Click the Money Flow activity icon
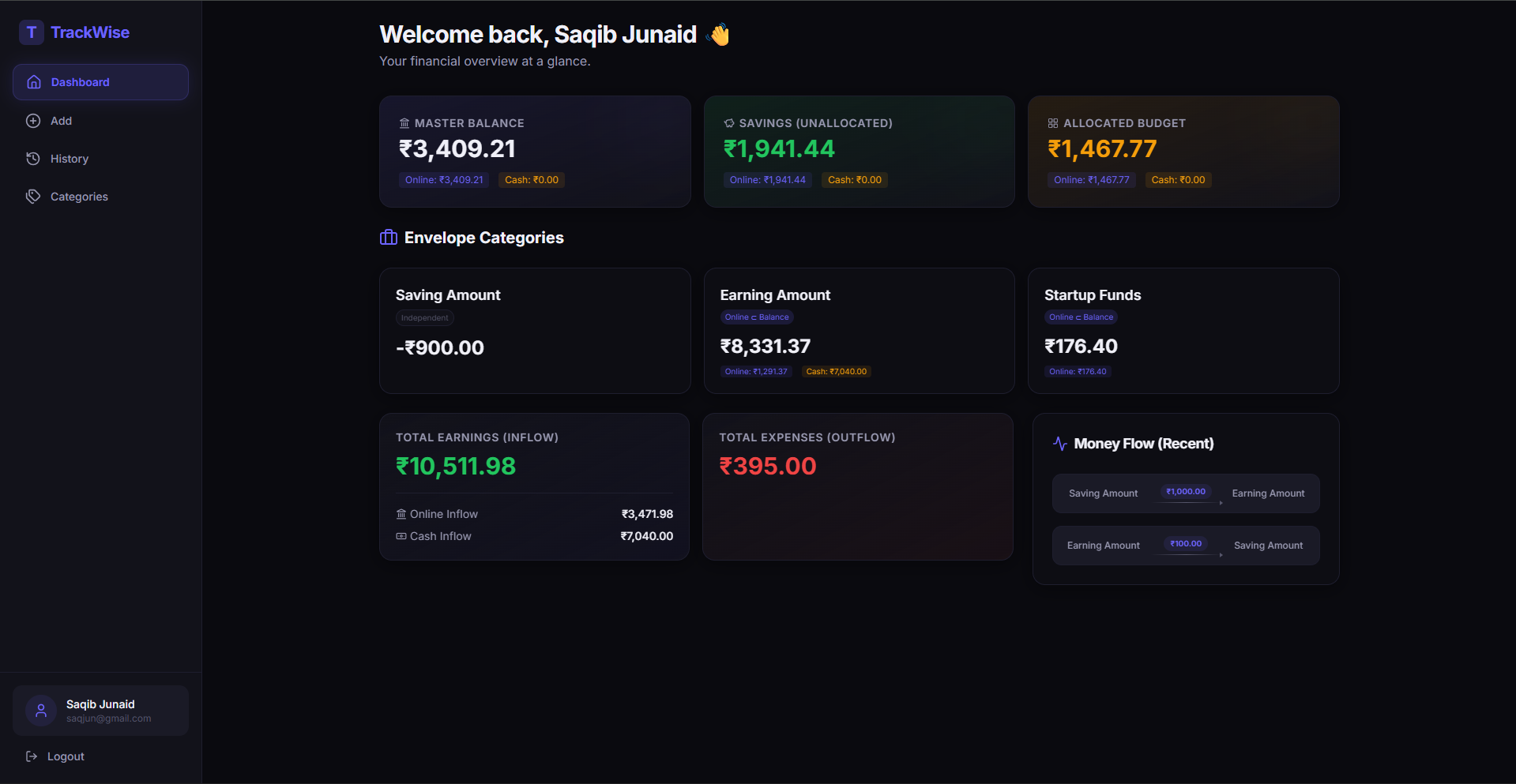 (x=1060, y=444)
